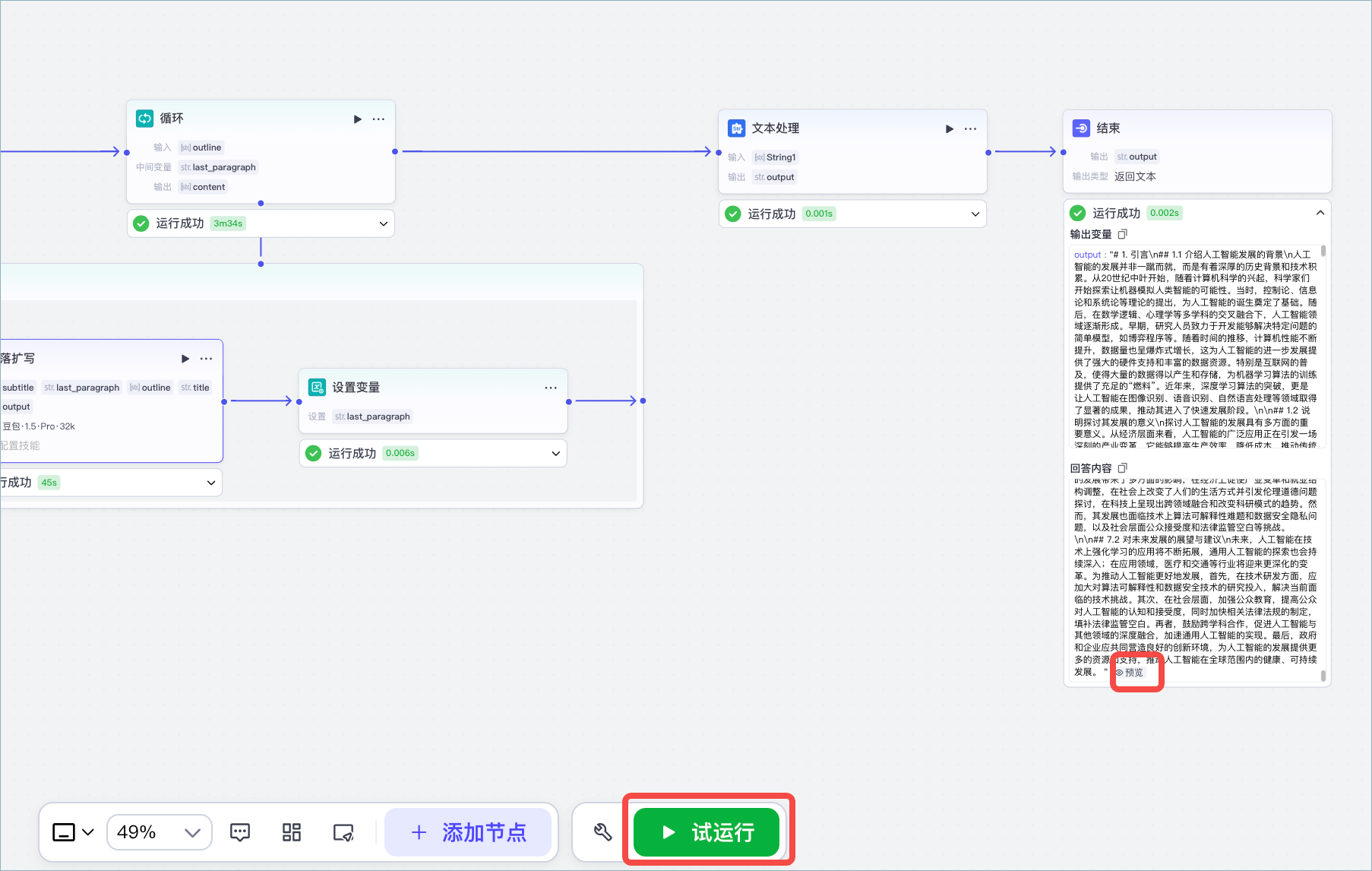Run the 文本处理 node alone

point(950,129)
